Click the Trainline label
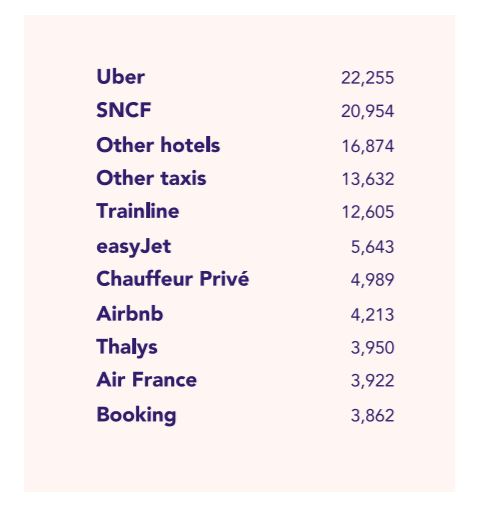This screenshot has height=509, width=481. pos(138,211)
